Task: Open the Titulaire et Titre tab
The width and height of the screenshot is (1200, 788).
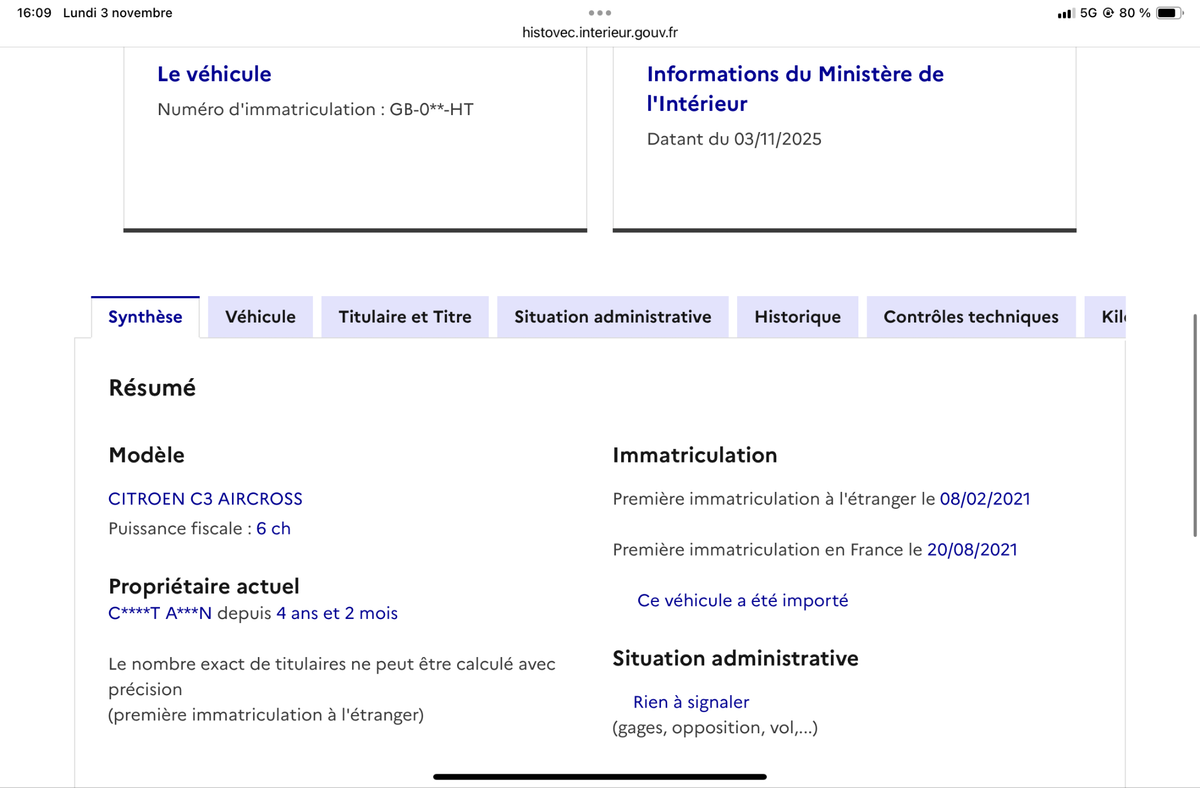Action: pyautogui.click(x=404, y=316)
